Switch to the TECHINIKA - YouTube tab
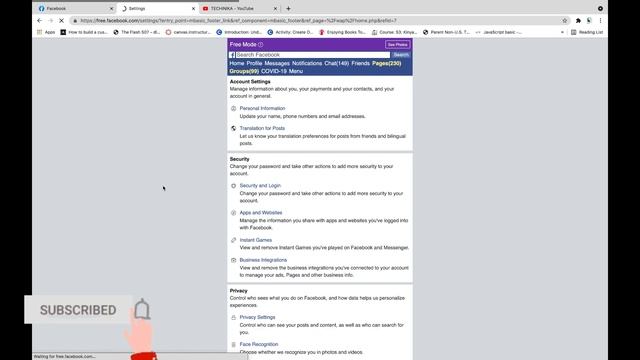 [240, 9]
